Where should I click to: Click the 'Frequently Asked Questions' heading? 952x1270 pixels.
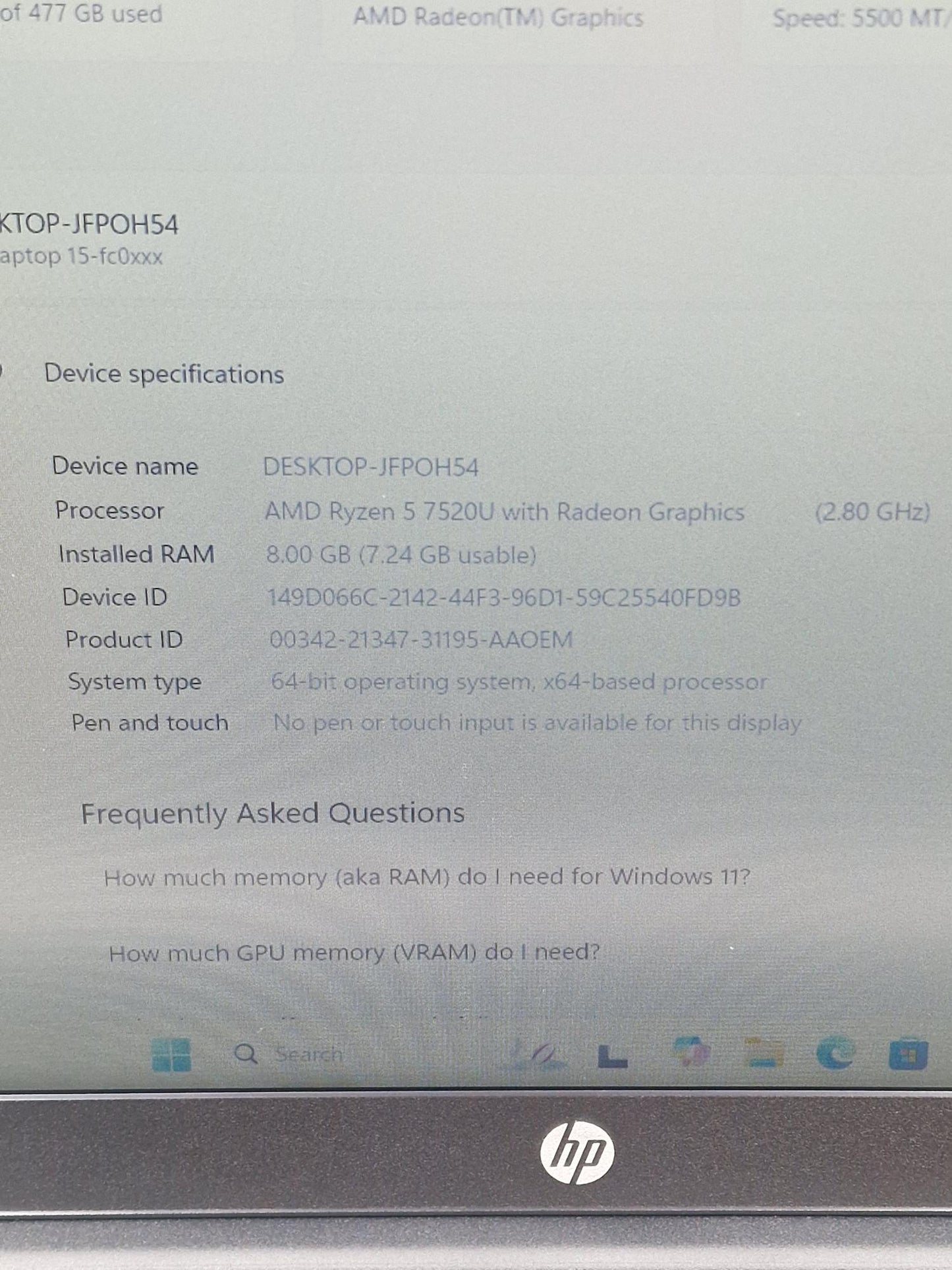273,813
